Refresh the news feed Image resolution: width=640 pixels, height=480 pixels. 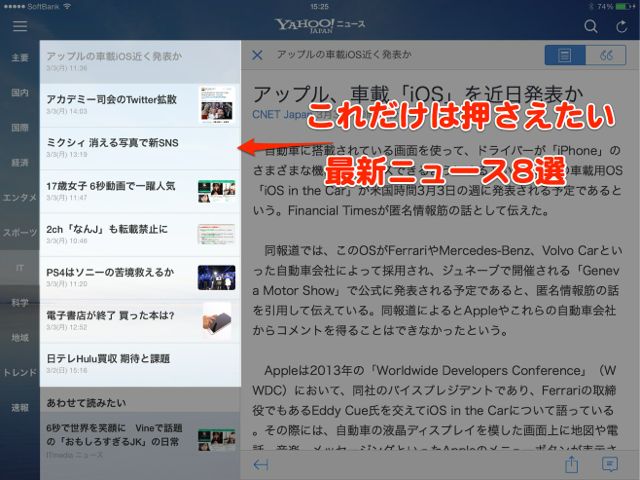[x=621, y=27]
